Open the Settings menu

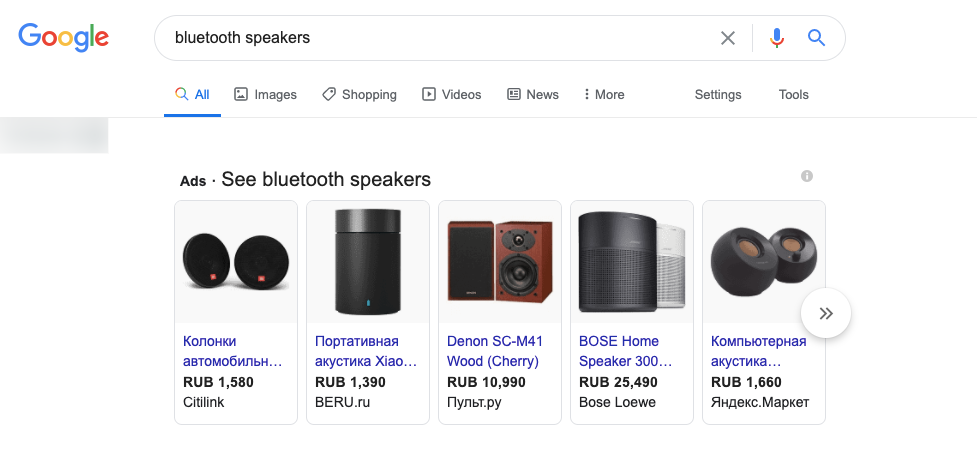718,95
